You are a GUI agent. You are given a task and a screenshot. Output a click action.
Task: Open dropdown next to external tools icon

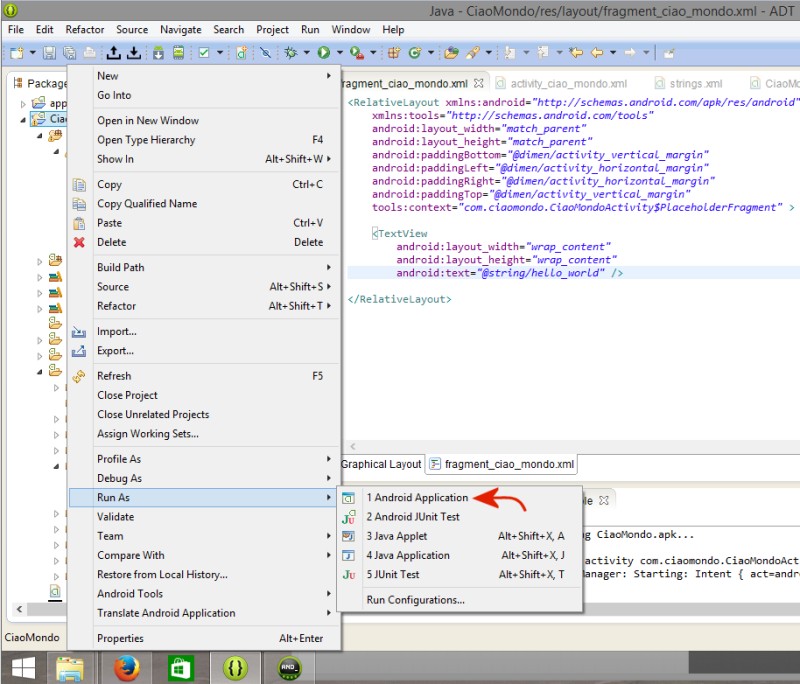coord(373,53)
